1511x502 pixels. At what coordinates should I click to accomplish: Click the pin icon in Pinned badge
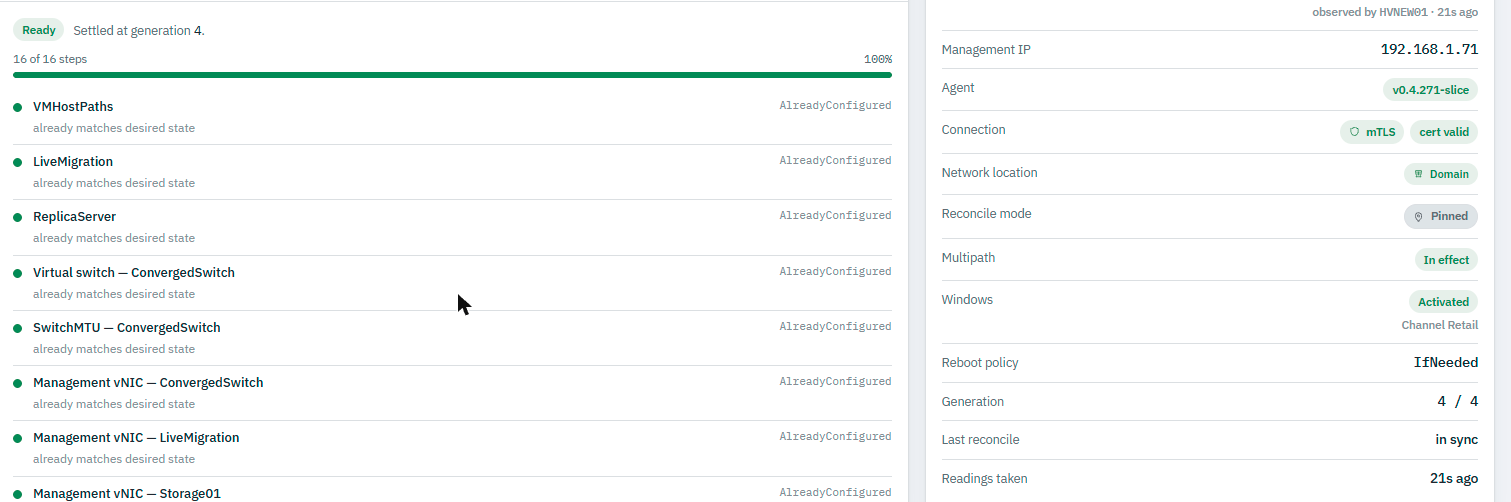(x=1418, y=216)
